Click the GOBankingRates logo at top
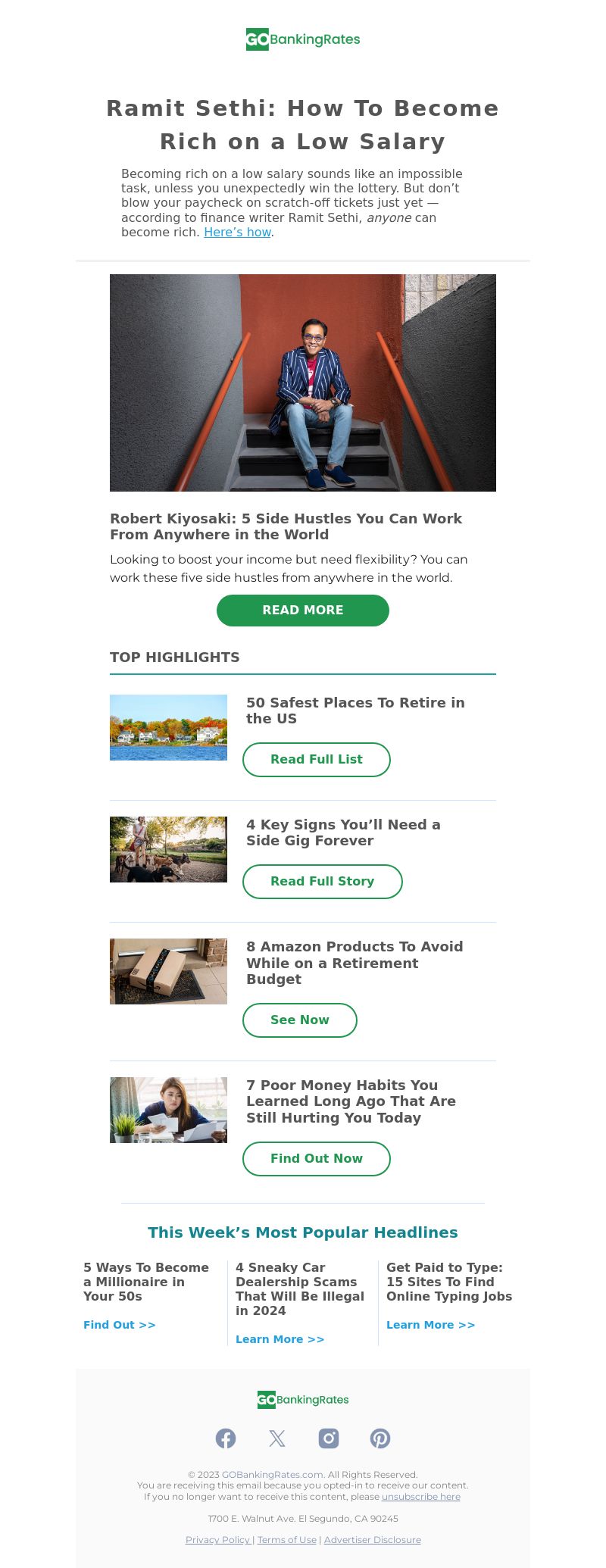The image size is (606, 1568). (x=303, y=39)
